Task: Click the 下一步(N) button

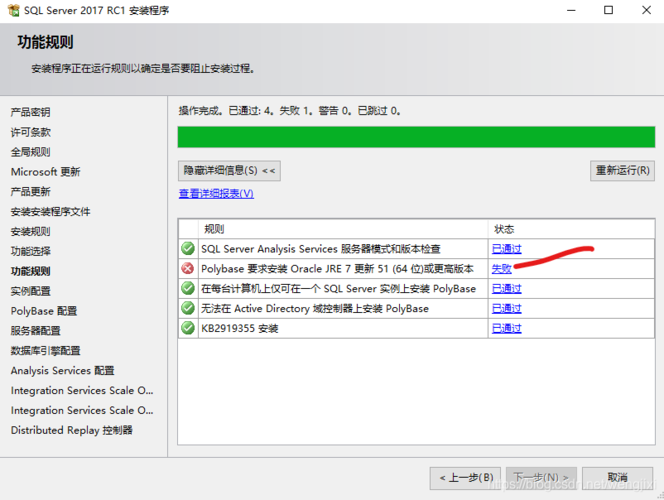Action: click(541, 478)
